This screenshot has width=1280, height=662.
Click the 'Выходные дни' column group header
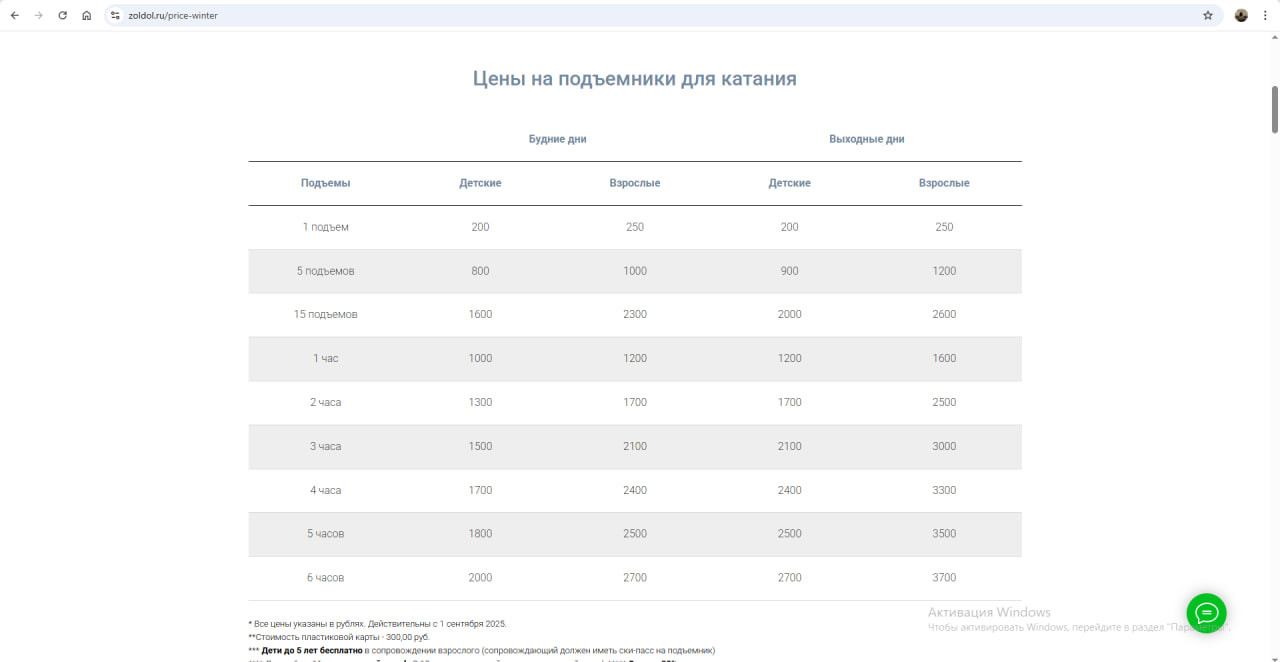866,139
